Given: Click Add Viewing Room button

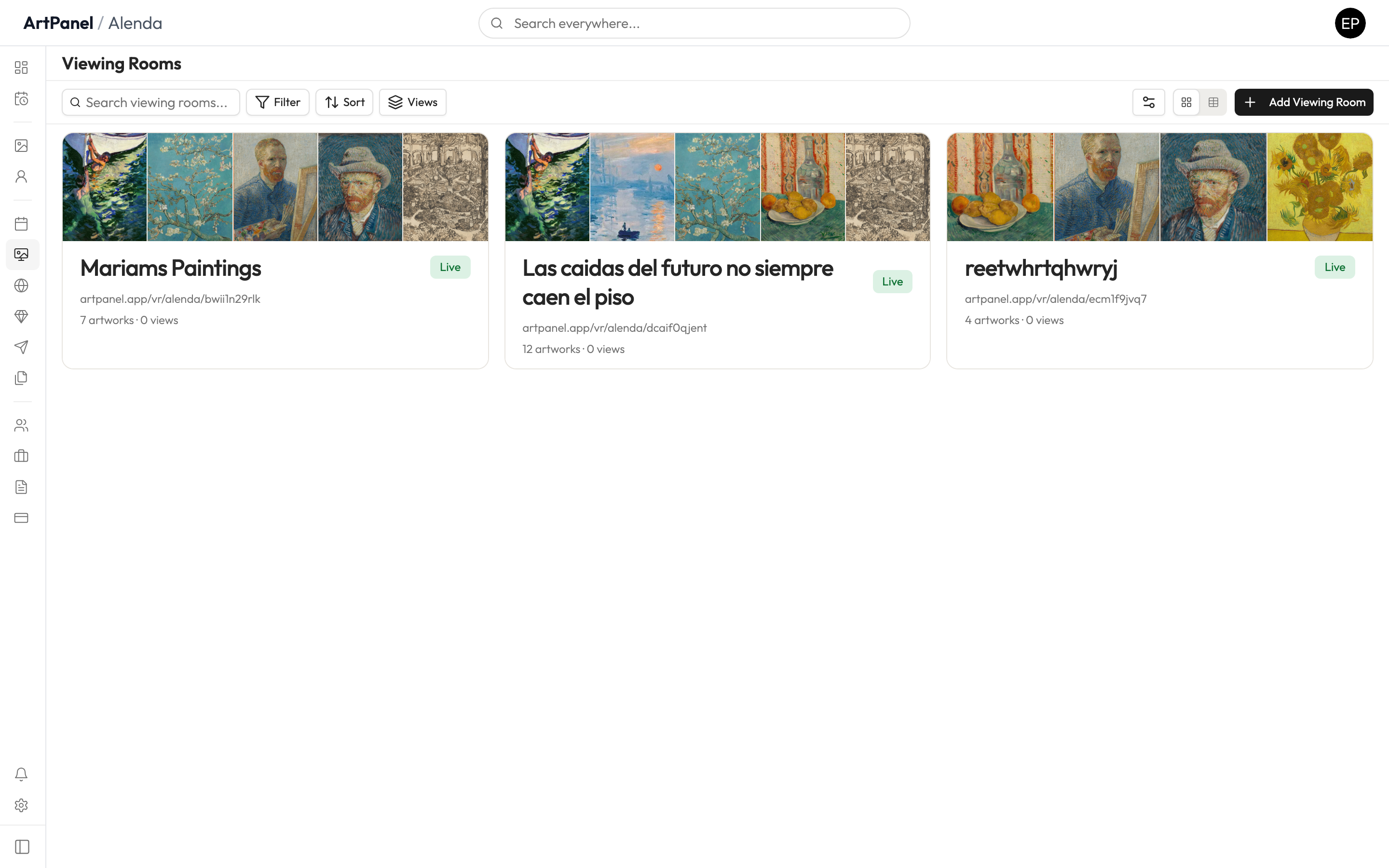Looking at the screenshot, I should point(1304,102).
